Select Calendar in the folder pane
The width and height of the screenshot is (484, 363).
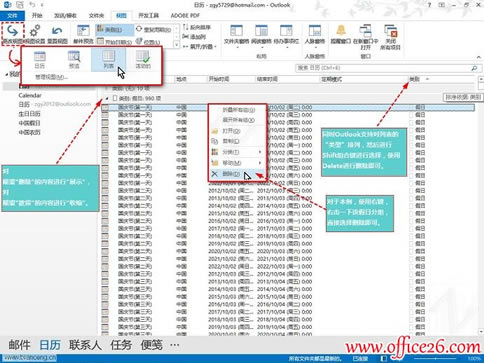click(x=30, y=95)
